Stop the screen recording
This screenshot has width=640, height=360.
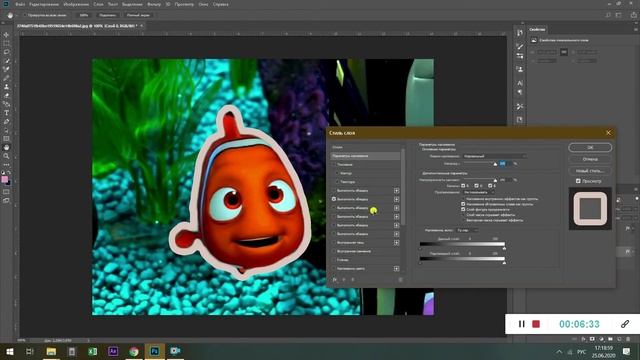point(536,324)
